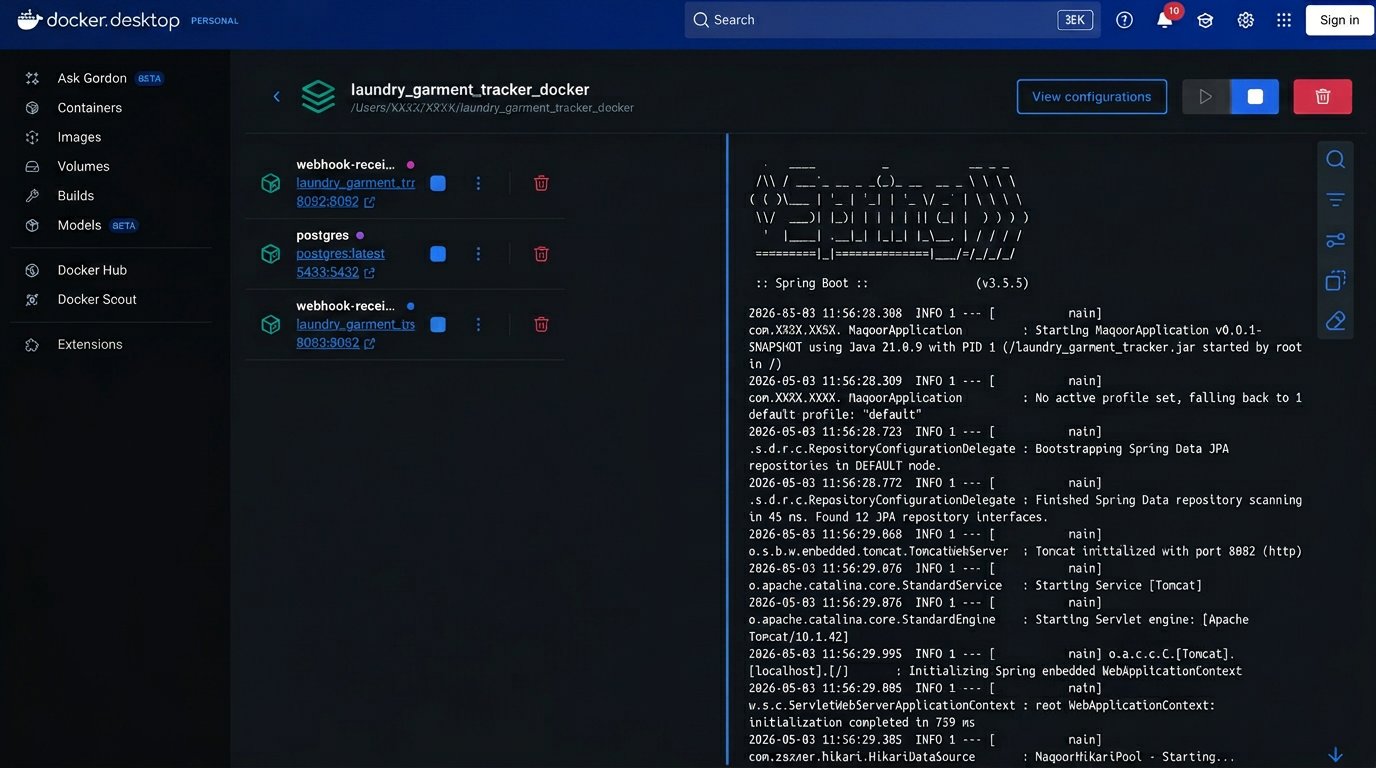This screenshot has width=1376, height=768.
Task: Jump to bottom of logs arrow
Action: click(1335, 754)
